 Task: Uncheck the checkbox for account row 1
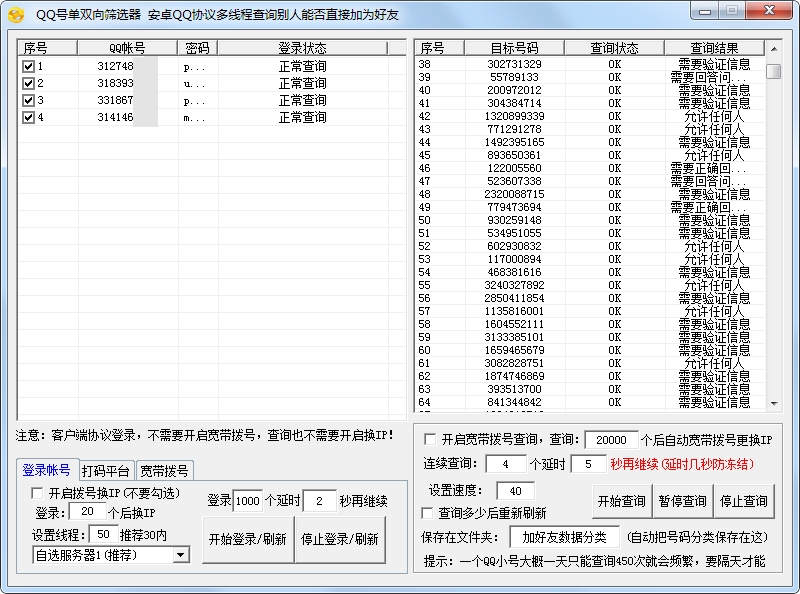28,67
